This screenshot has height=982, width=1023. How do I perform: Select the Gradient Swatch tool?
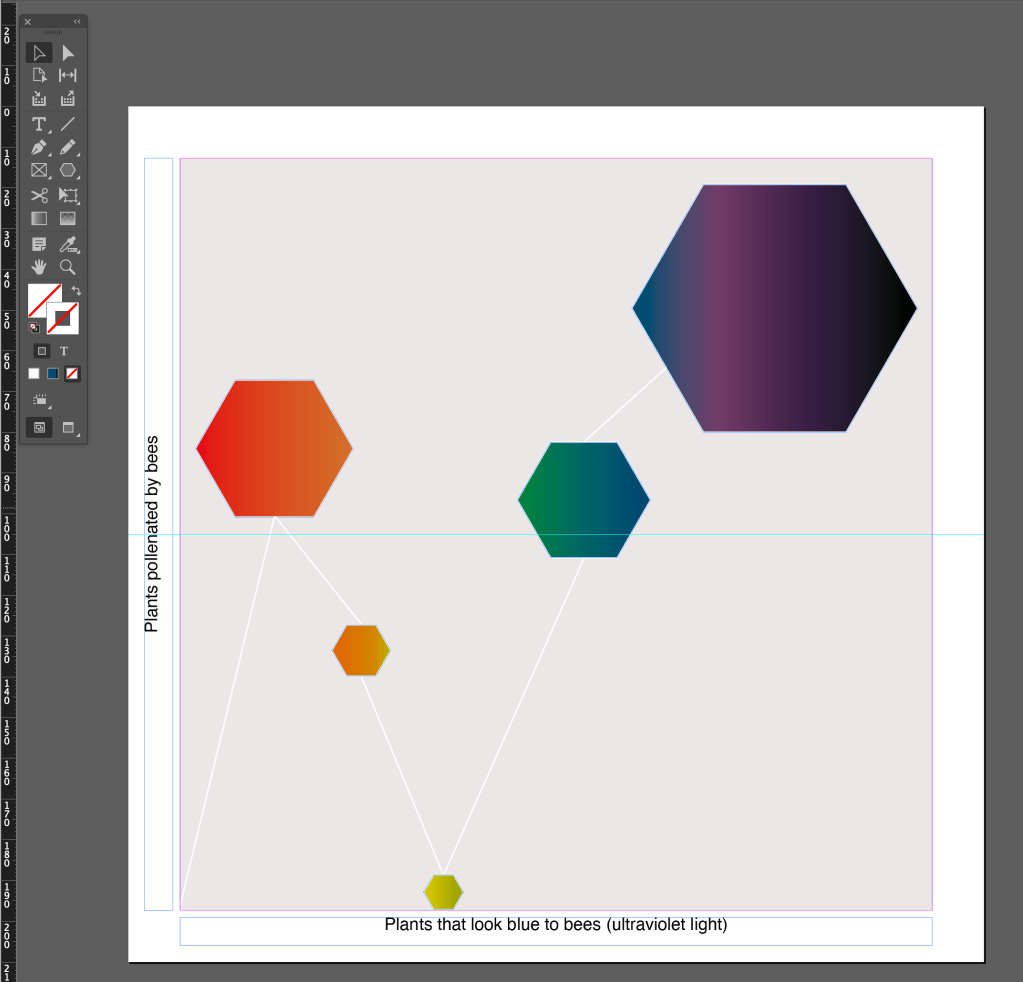[39, 218]
